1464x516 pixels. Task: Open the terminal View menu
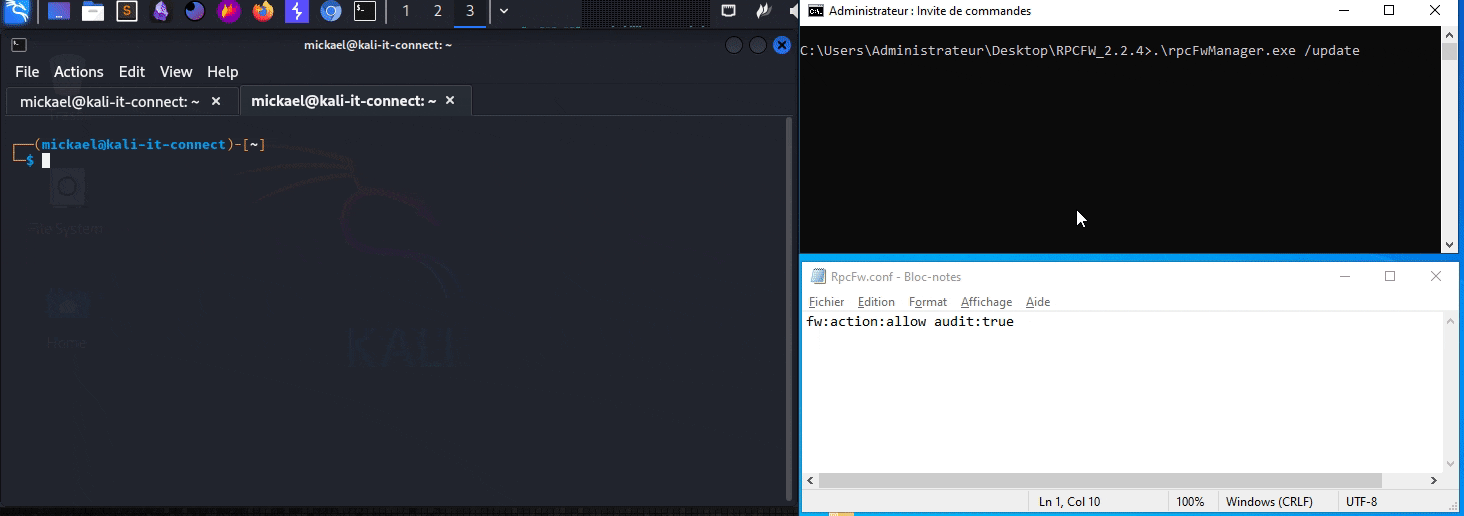pyautogui.click(x=176, y=72)
